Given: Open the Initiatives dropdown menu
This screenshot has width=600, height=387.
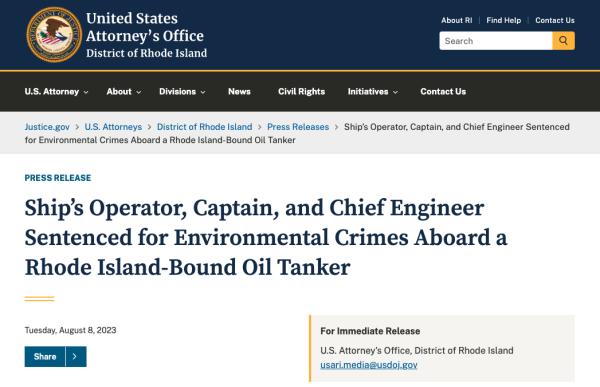Looking at the screenshot, I should (x=373, y=91).
